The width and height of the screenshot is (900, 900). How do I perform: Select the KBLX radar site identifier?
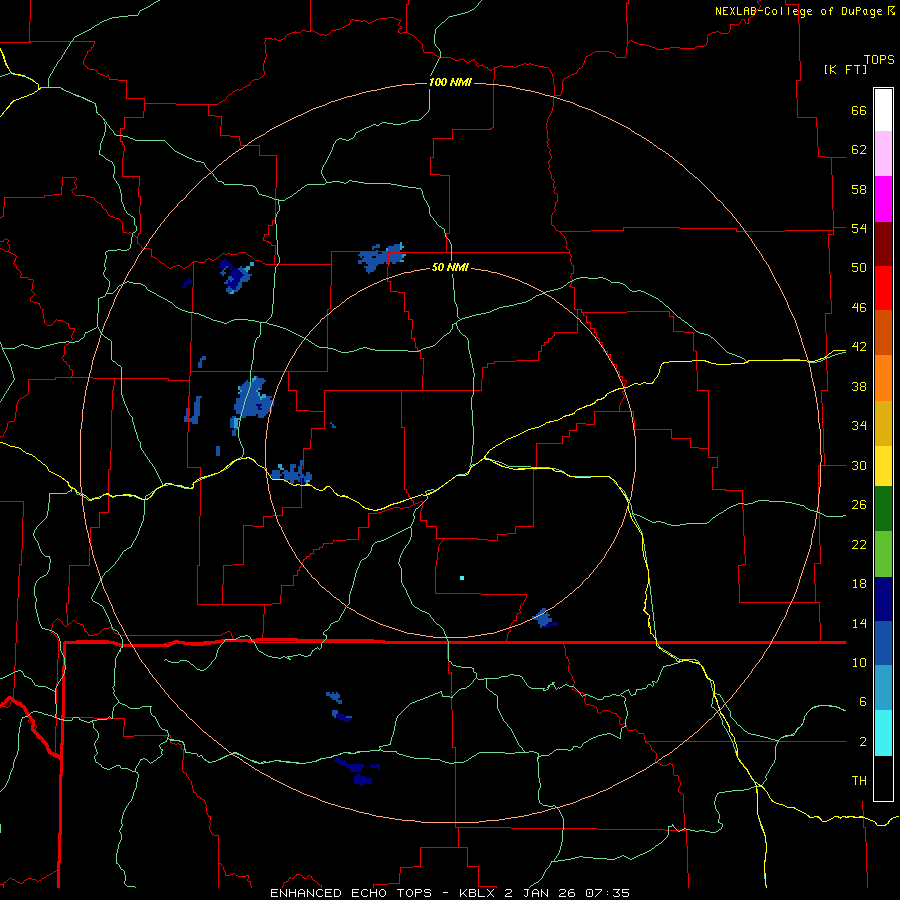(x=476, y=893)
